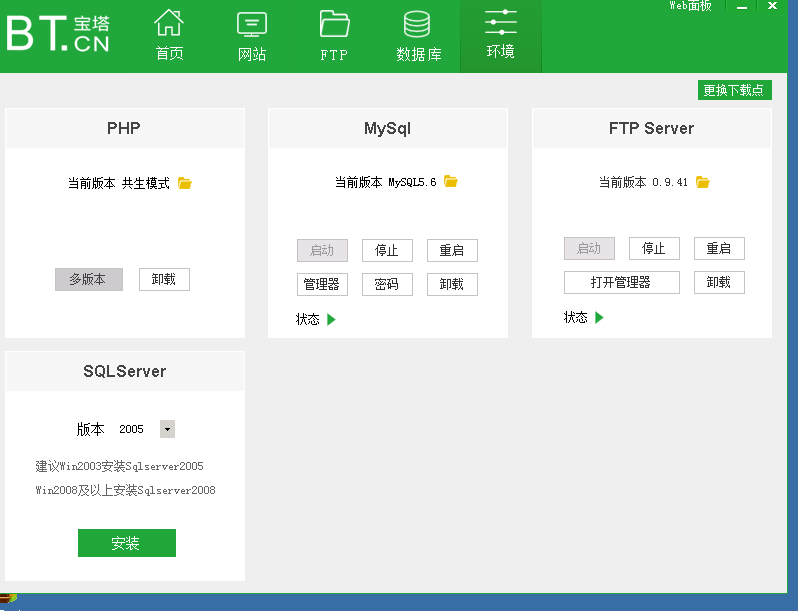Click the MySql 状态 green play indicator
Screen dimensions: 798x611
(x=331, y=319)
